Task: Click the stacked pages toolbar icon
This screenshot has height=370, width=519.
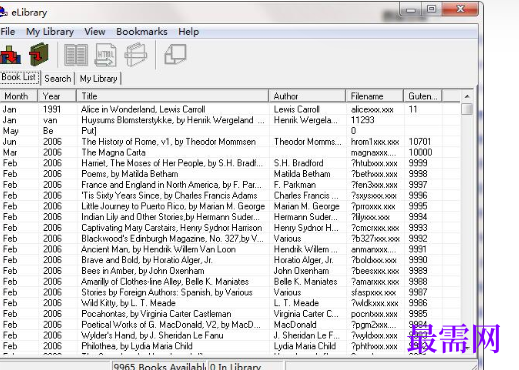Action: [x=175, y=55]
